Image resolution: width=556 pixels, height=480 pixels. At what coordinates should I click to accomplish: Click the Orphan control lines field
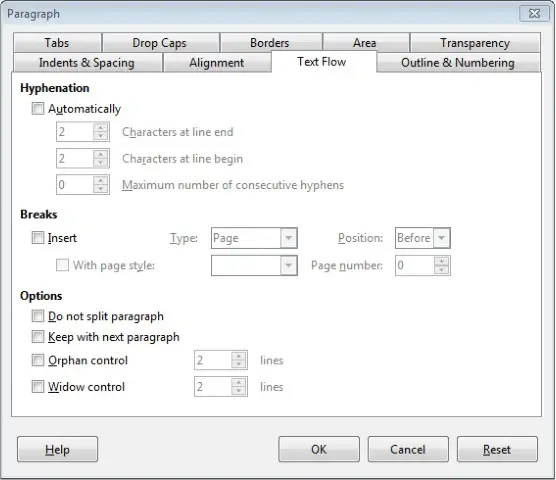point(221,360)
